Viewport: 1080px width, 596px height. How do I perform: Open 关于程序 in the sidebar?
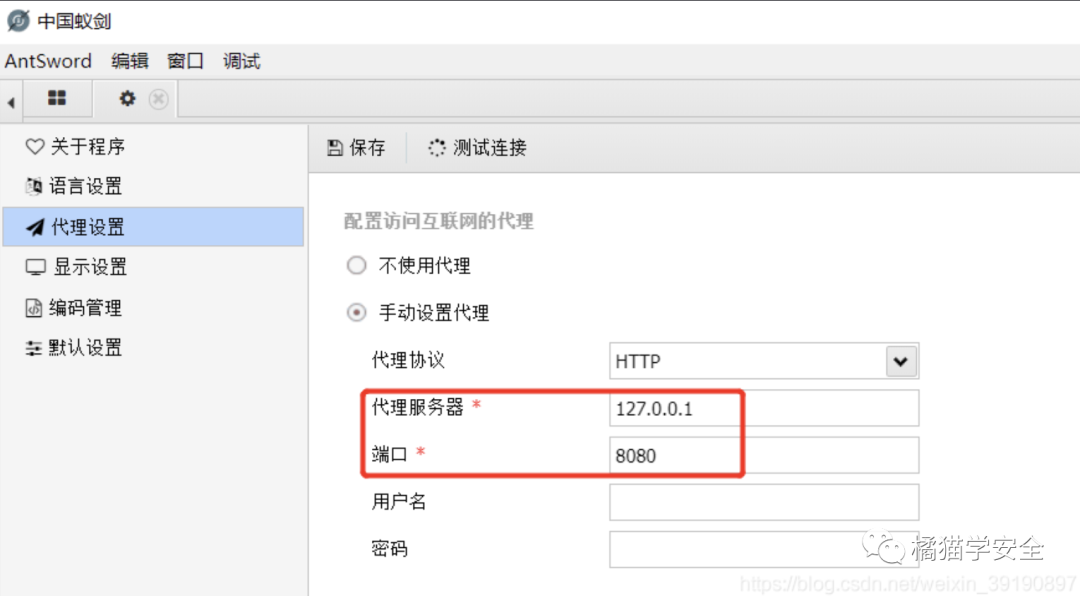(x=154, y=147)
